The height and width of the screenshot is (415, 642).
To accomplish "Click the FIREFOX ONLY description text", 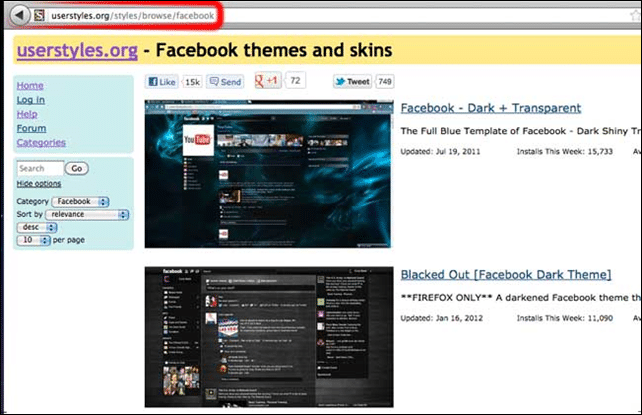I will 521,298.
